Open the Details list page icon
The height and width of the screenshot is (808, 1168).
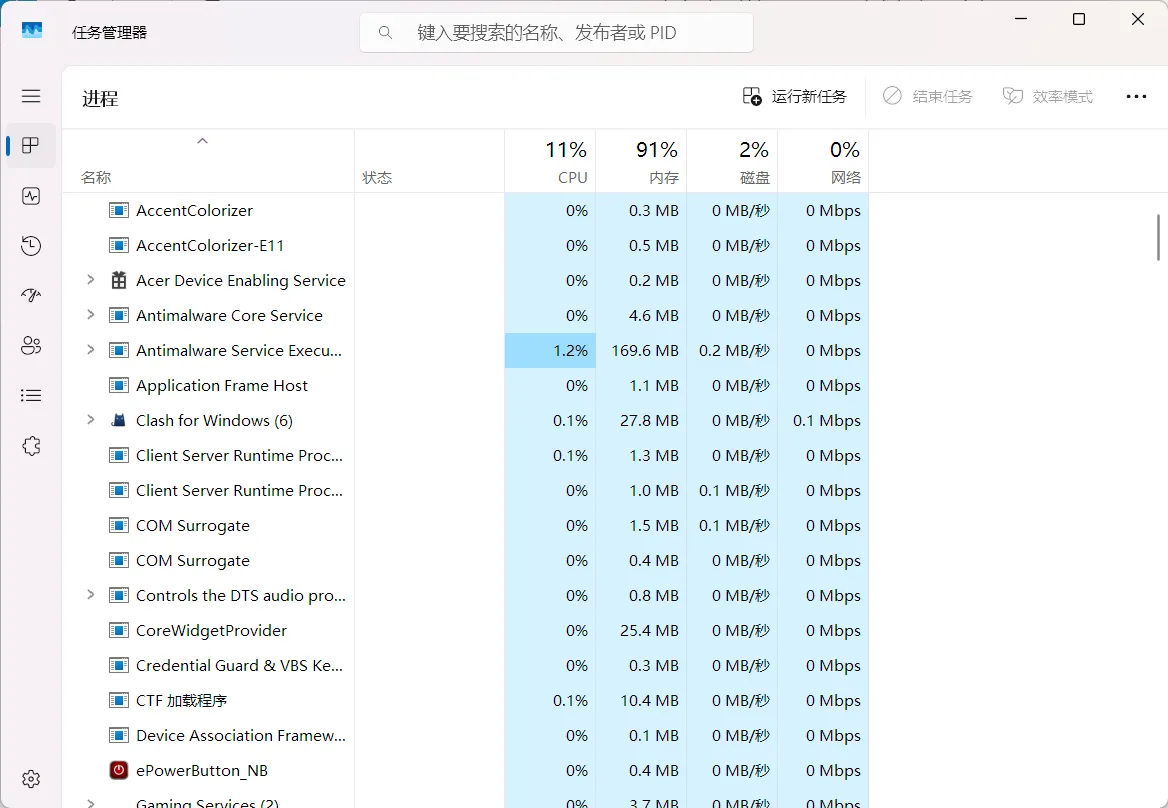[x=31, y=396]
